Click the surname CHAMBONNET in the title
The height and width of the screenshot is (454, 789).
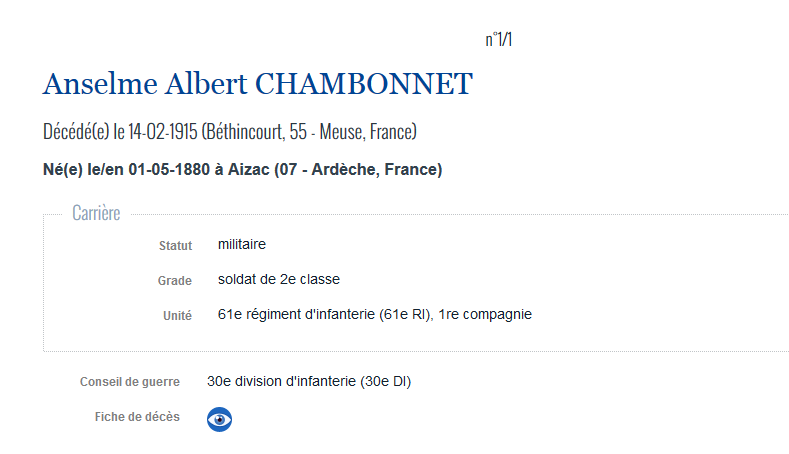click(364, 84)
